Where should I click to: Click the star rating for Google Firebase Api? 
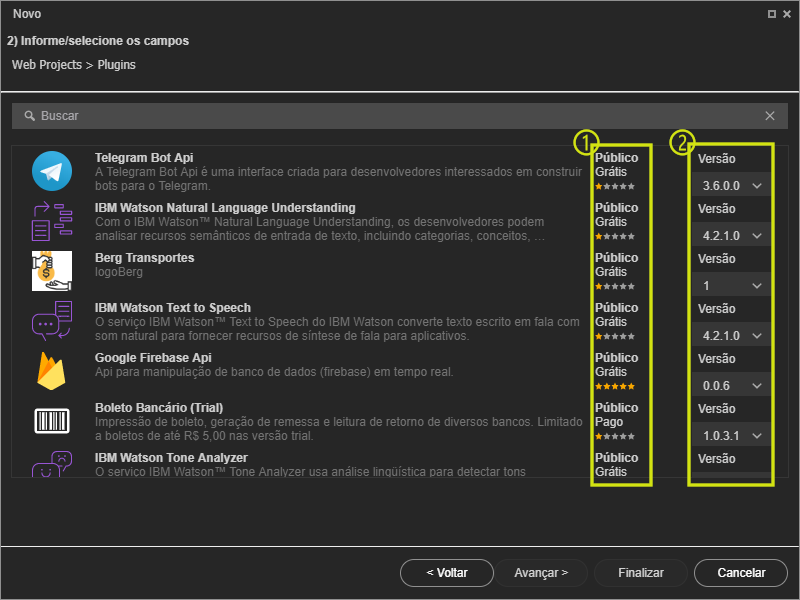pyautogui.click(x=615, y=387)
